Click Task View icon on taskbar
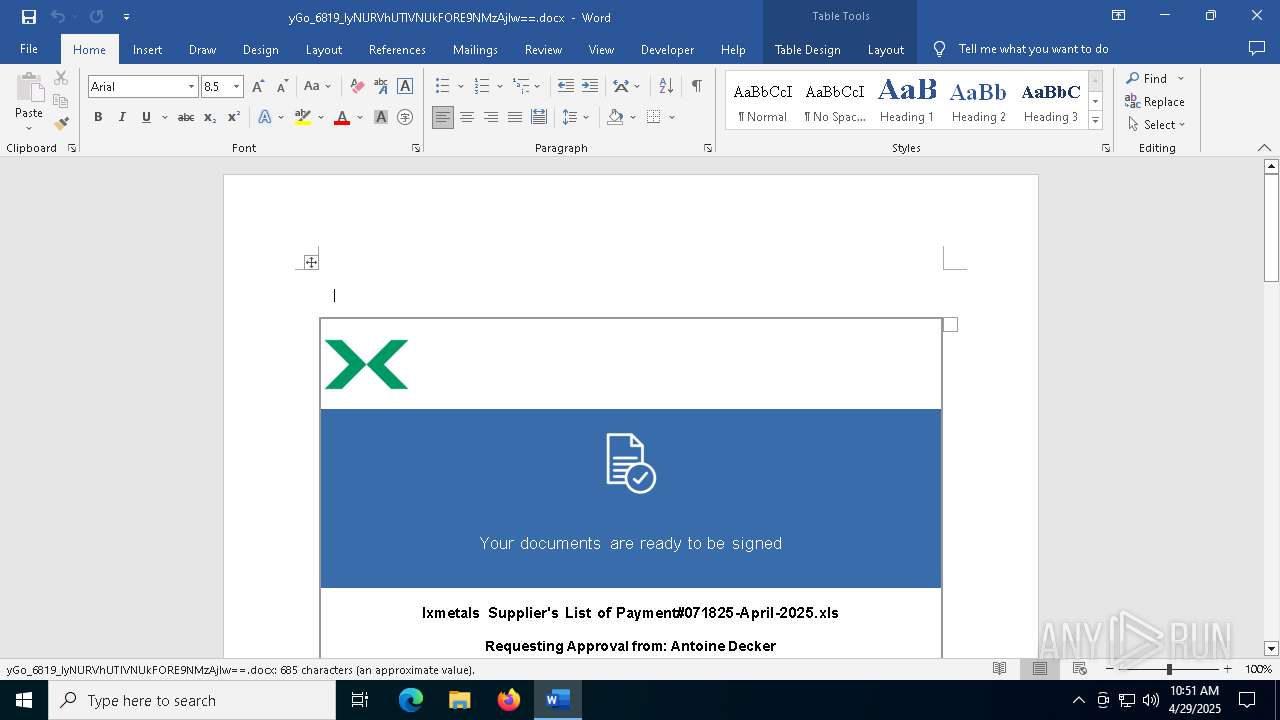The width and height of the screenshot is (1280, 720). click(x=360, y=700)
